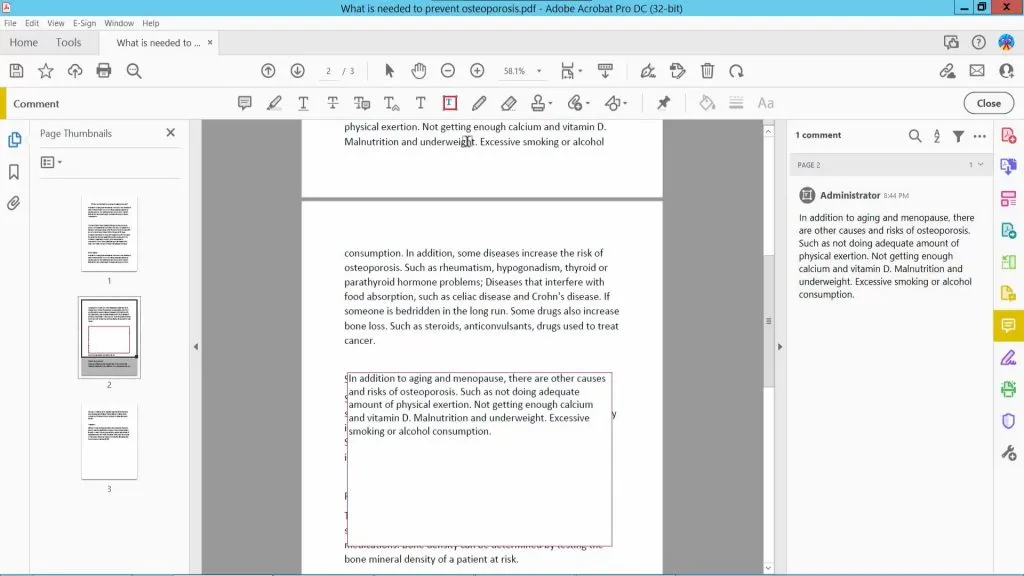This screenshot has width=1024, height=576.
Task: Toggle Keep Tool Selected pin
Action: pos(662,102)
